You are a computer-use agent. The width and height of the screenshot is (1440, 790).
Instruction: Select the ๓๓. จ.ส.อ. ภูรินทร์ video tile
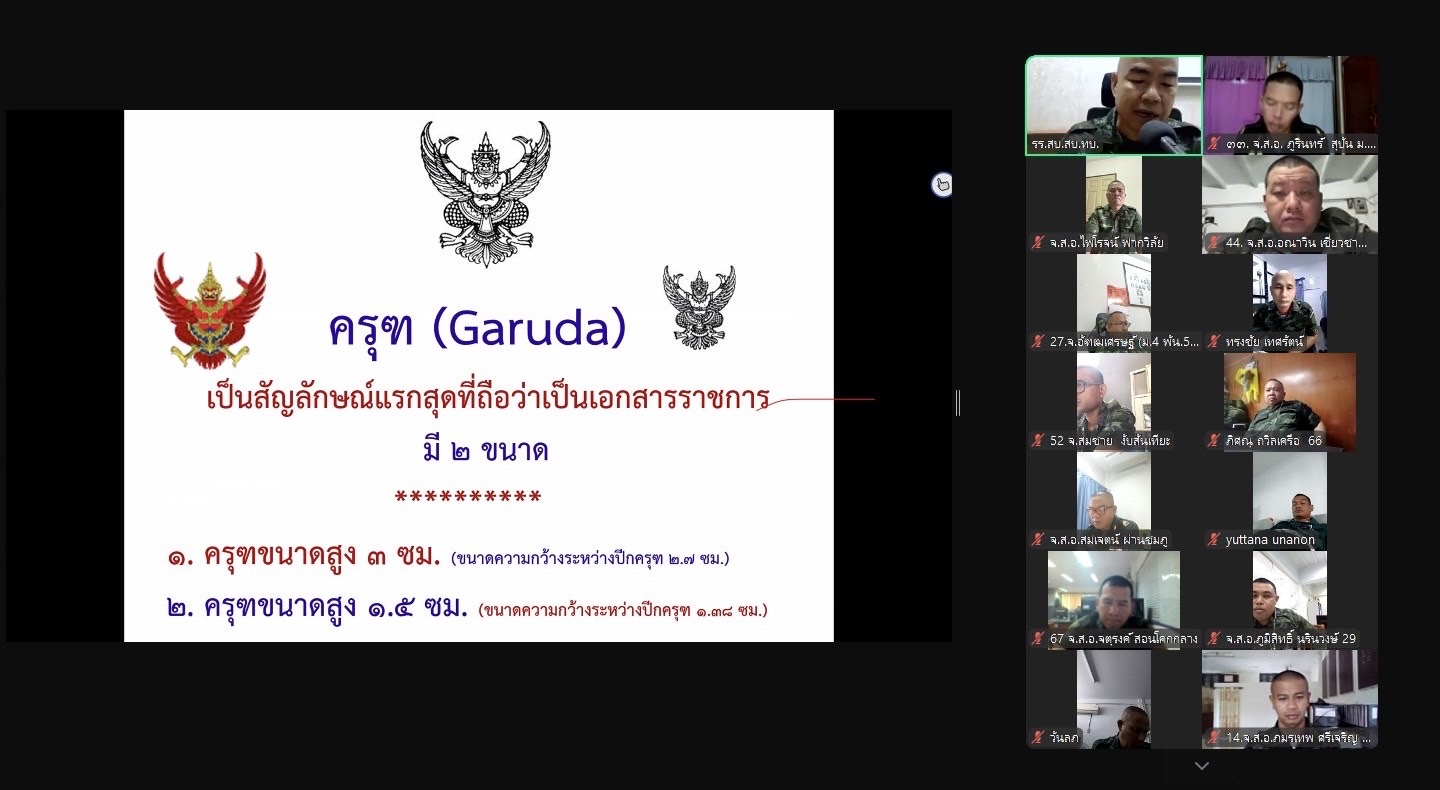point(1290,105)
